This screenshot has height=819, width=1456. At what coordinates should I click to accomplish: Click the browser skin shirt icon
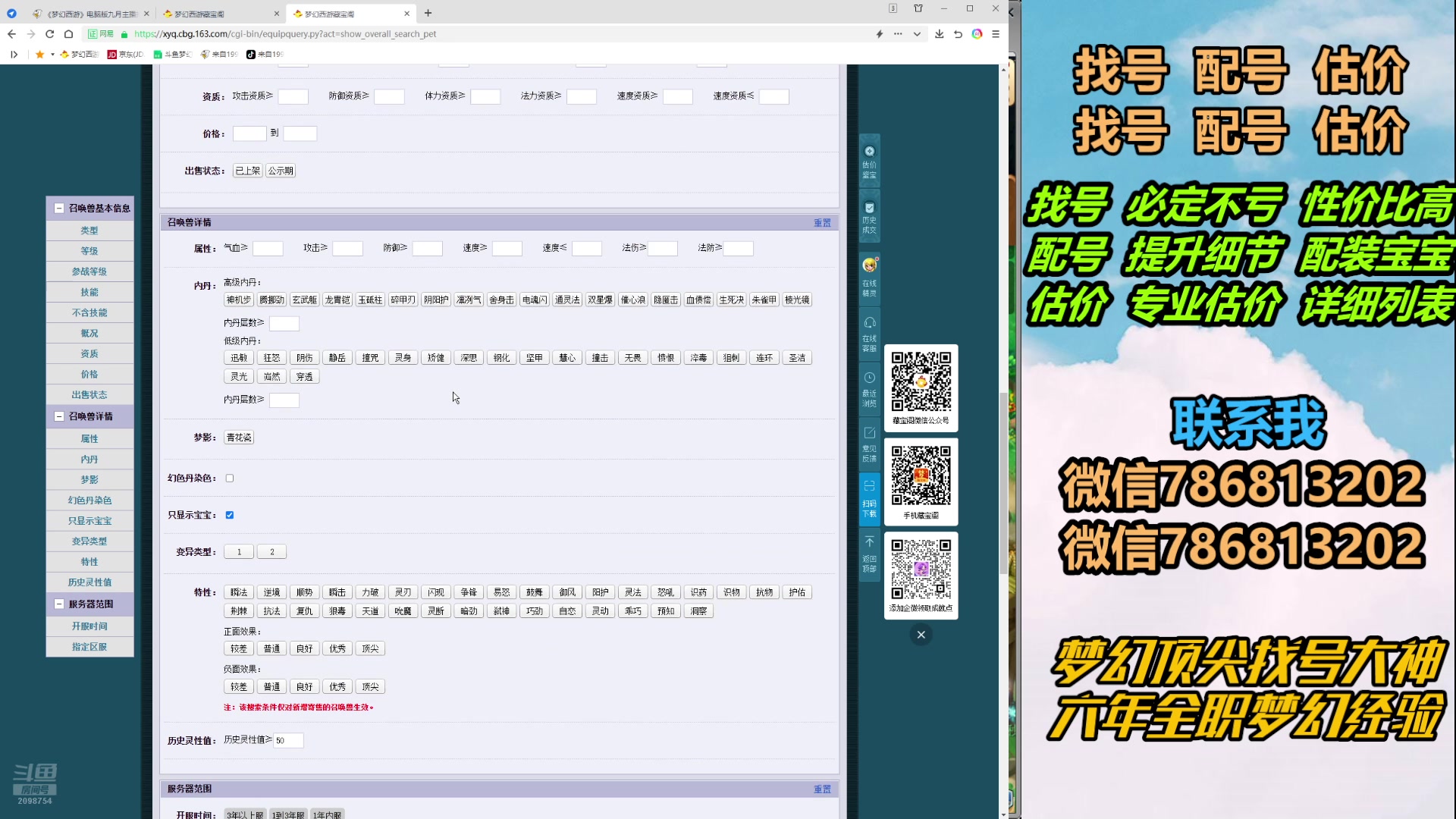[x=918, y=8]
